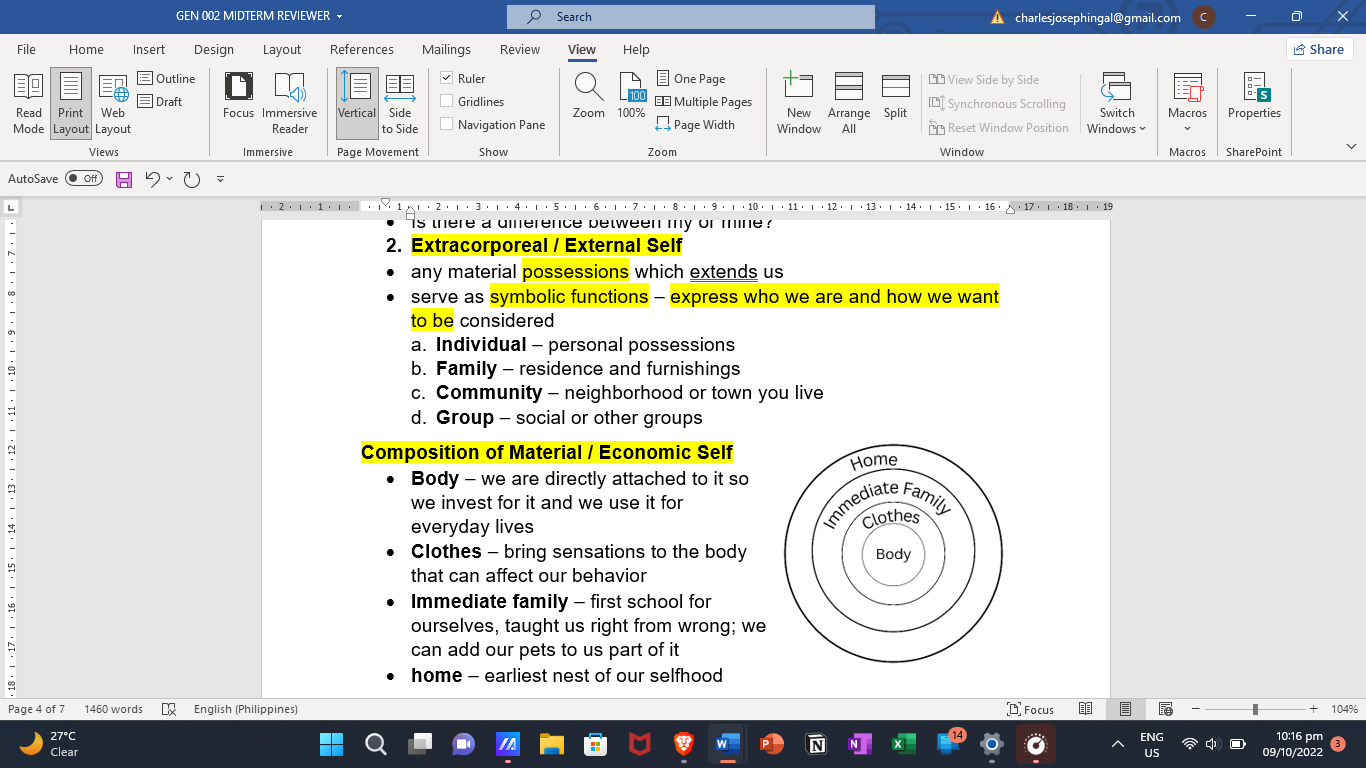The height and width of the screenshot is (768, 1366).
Task: Select the Print Layout view button
Action: click(70, 103)
